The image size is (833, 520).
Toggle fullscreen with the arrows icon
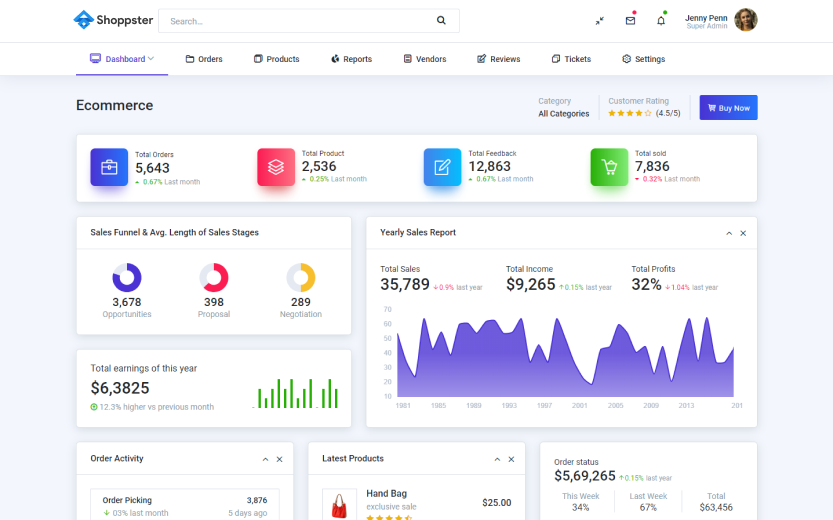(599, 21)
